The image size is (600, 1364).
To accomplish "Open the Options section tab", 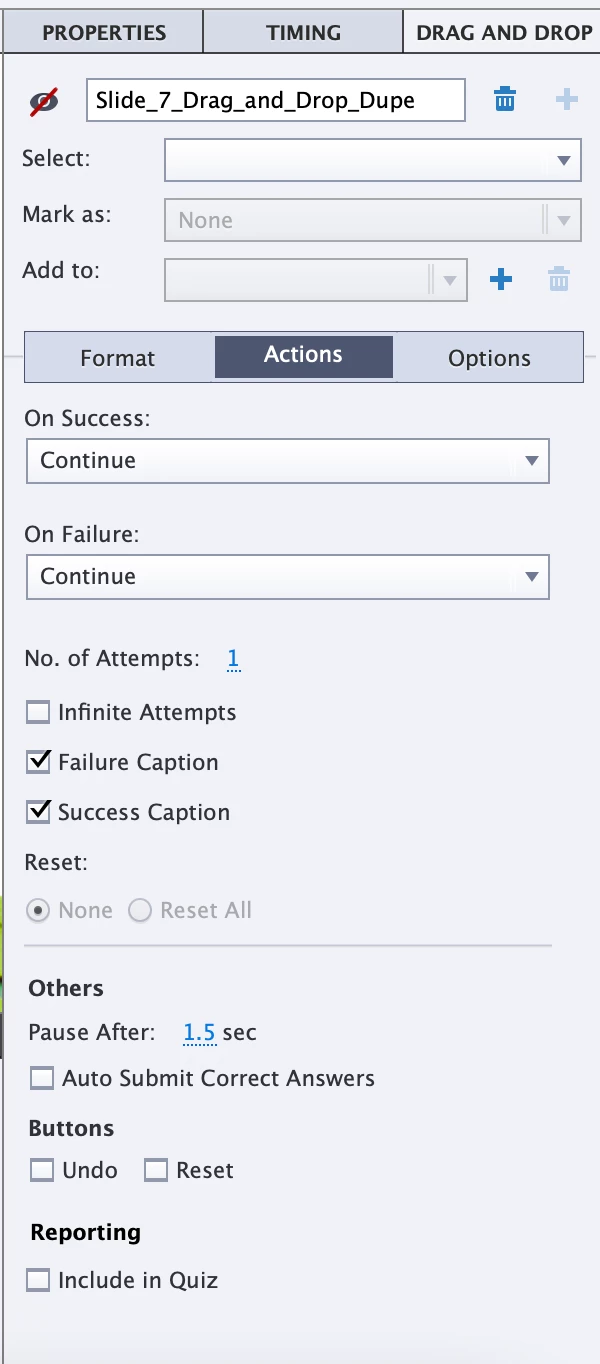I will point(489,358).
